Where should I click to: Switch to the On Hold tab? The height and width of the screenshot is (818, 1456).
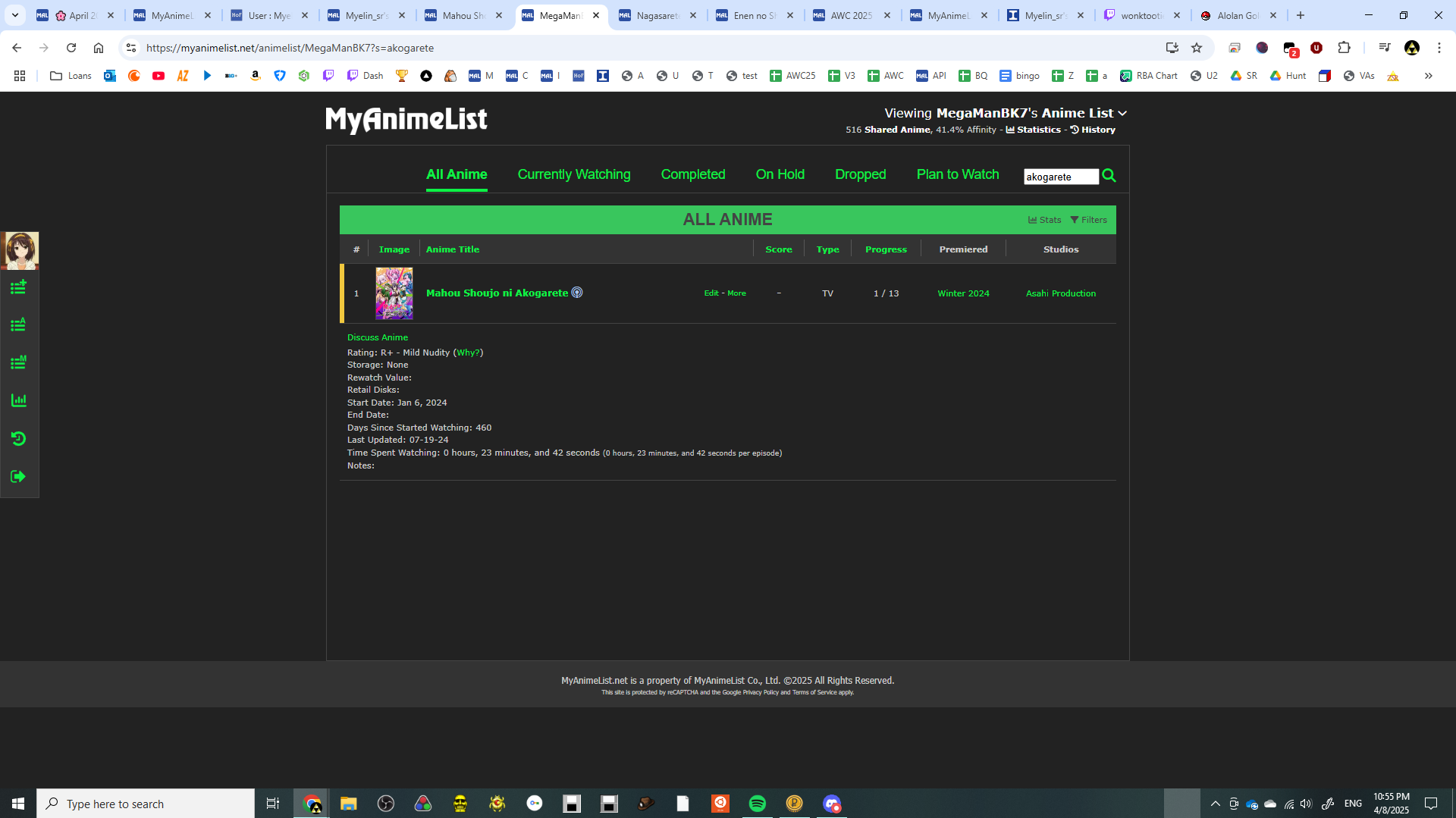tap(780, 174)
